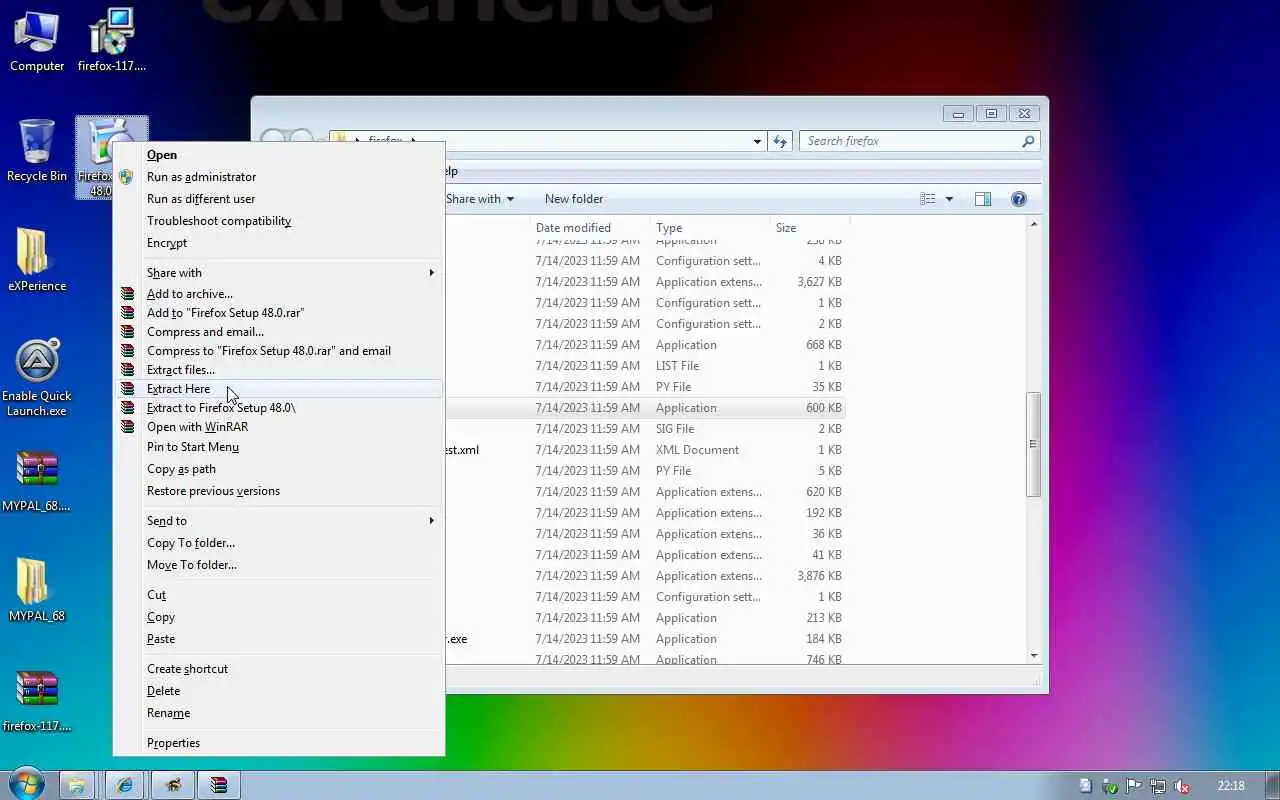Screen dimensions: 1280x800
Task: Click the change view icon in Explorer
Action: click(x=928, y=199)
